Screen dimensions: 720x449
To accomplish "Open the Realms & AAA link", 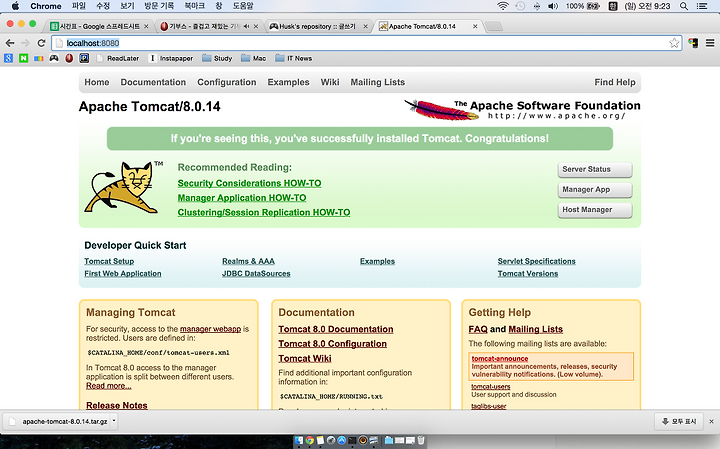I will tap(248, 261).
